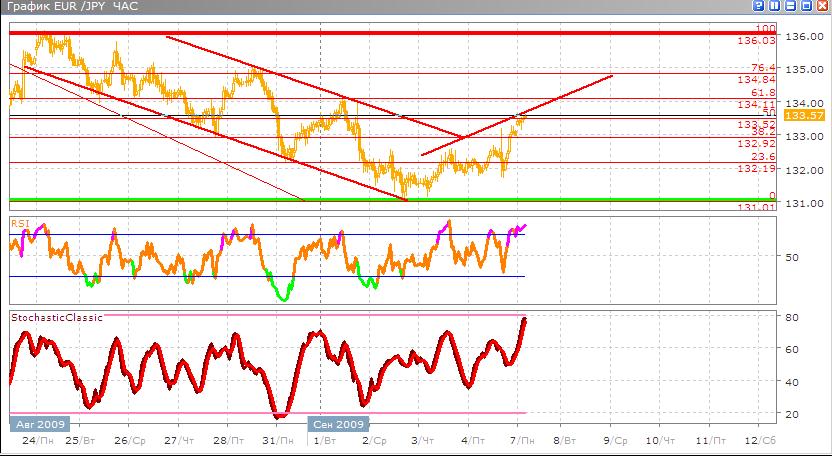The height and width of the screenshot is (456, 832).
Task: Click the StochasticClassic indicator label
Action: (57, 317)
